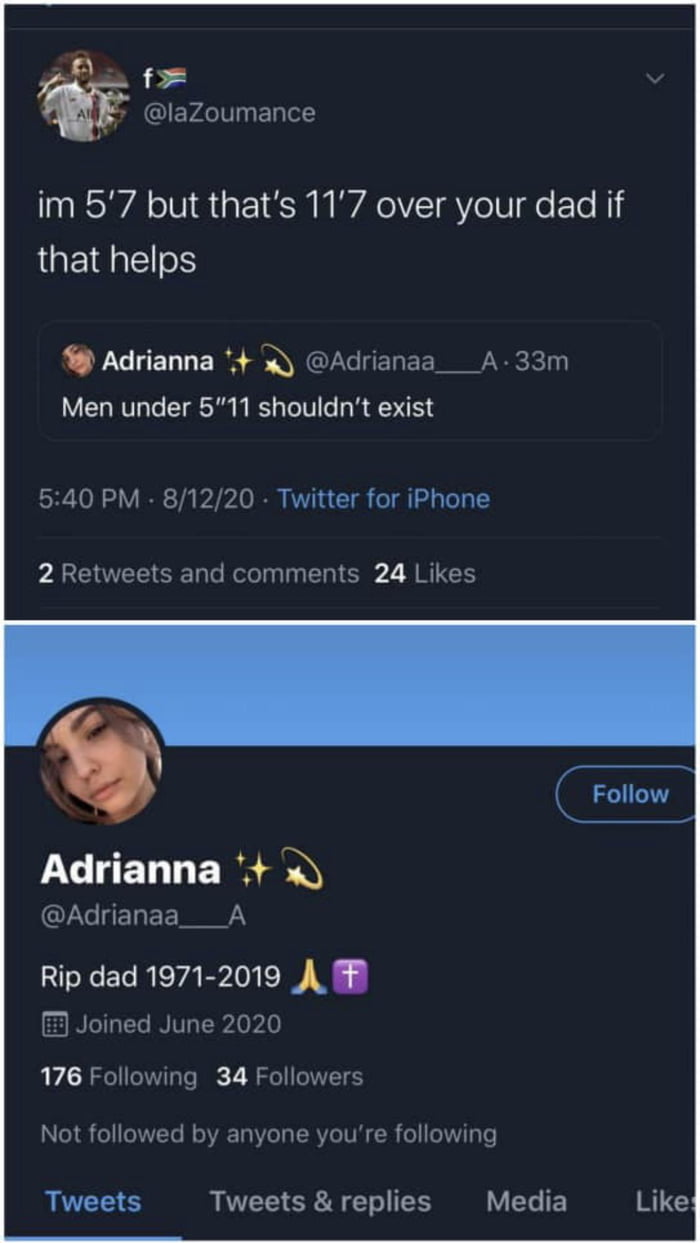Screen dimensions: 700x1243
Task: Click the Twitter for iPhone link
Action: (383, 499)
